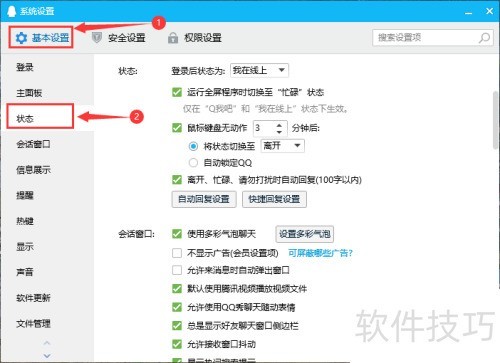Switch to the 安全设置 tab
Image resolution: width=500 pixels, height=363 pixels.
point(119,38)
